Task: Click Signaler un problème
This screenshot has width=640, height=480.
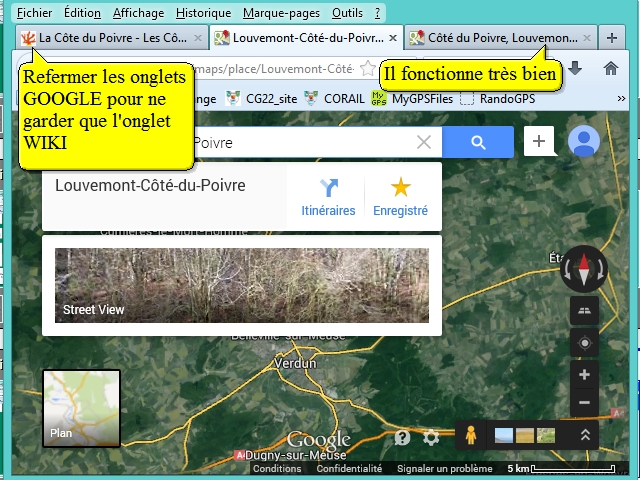Action: (x=444, y=469)
